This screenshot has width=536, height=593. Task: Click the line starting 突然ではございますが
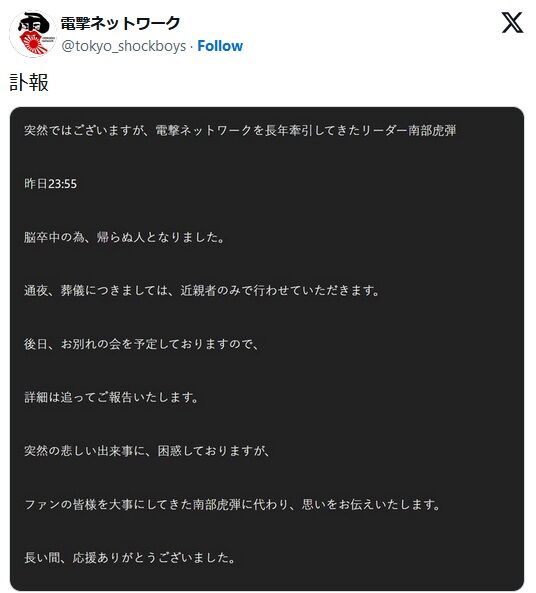tap(240, 130)
